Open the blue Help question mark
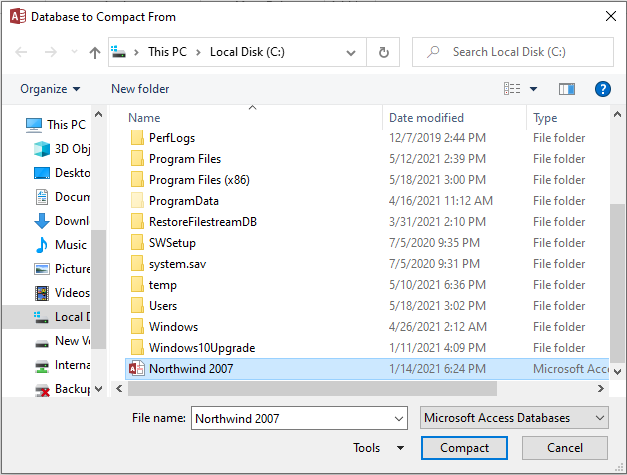Image resolution: width=627 pixels, height=475 pixels. tap(603, 89)
